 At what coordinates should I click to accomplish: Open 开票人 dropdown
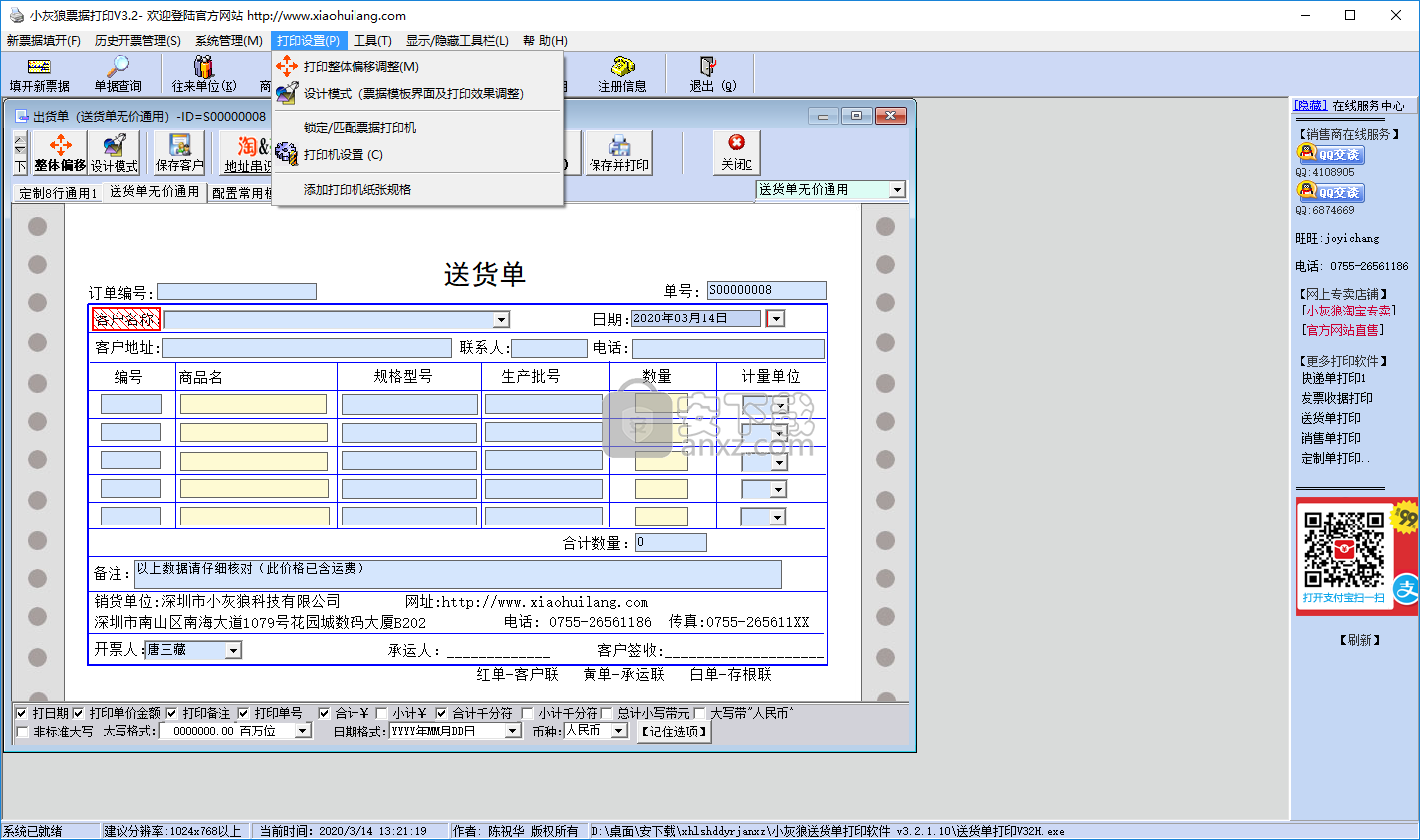coord(233,650)
